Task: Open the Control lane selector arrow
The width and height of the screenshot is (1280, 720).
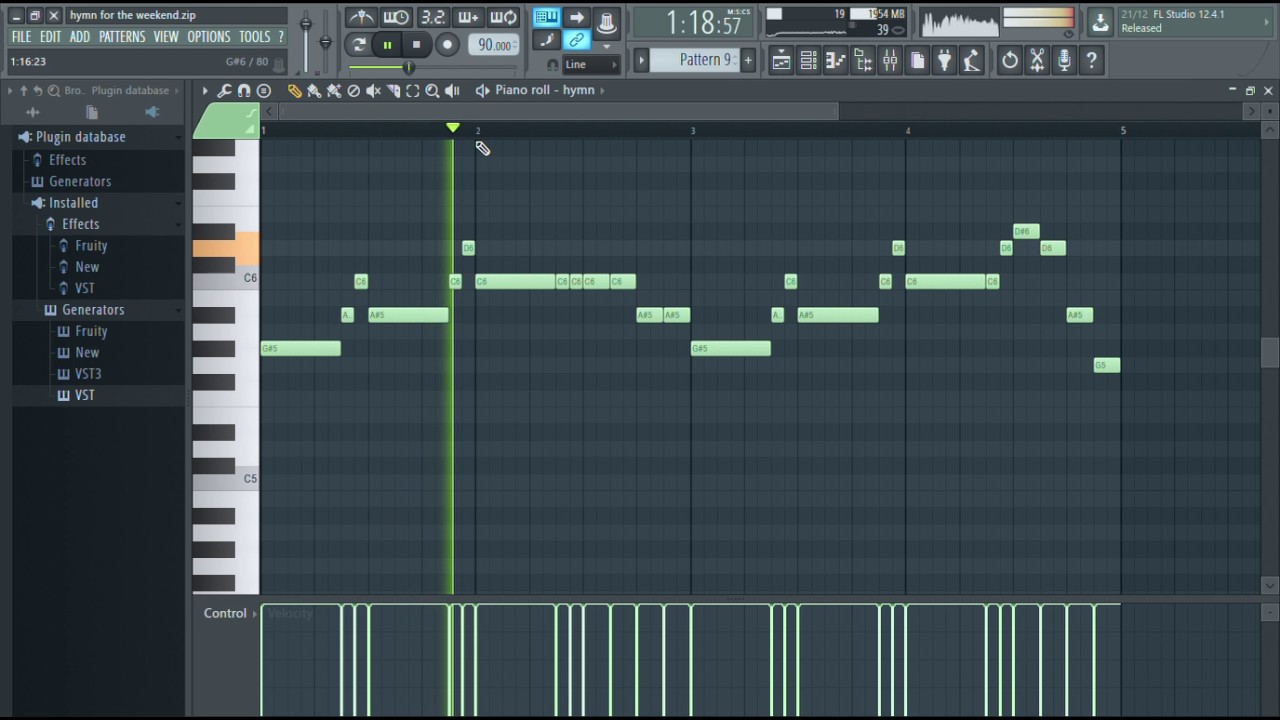Action: pyautogui.click(x=255, y=614)
